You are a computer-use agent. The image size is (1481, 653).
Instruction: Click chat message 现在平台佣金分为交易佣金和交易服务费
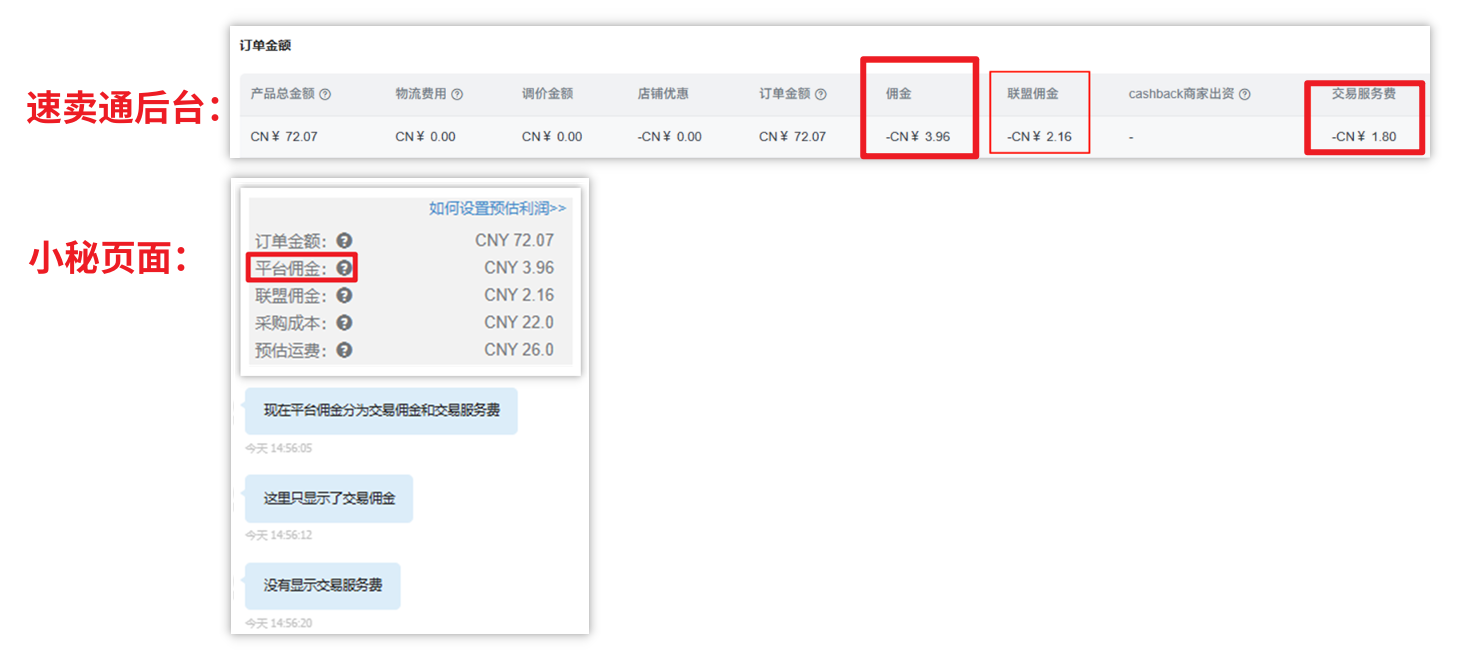tap(381, 411)
